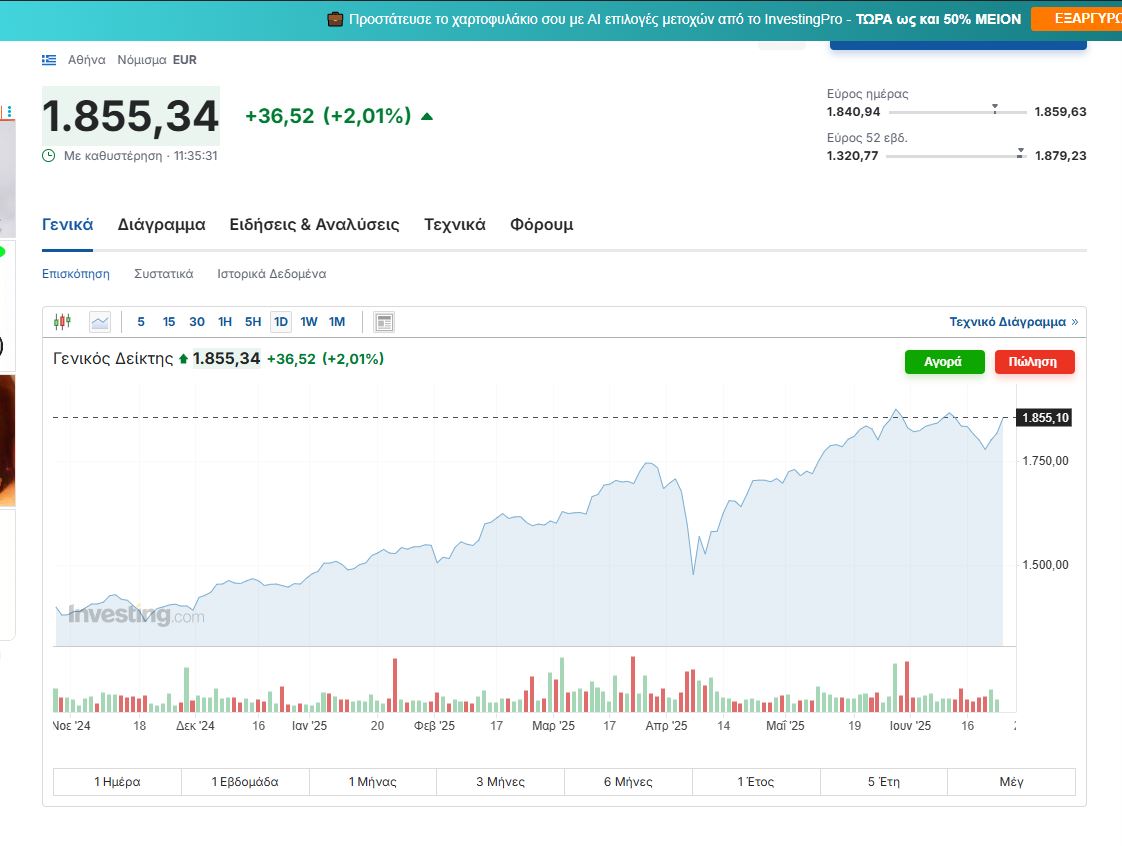Open the Ιστορικά Δεδομένα link
The height and width of the screenshot is (846, 1122).
tap(271, 274)
